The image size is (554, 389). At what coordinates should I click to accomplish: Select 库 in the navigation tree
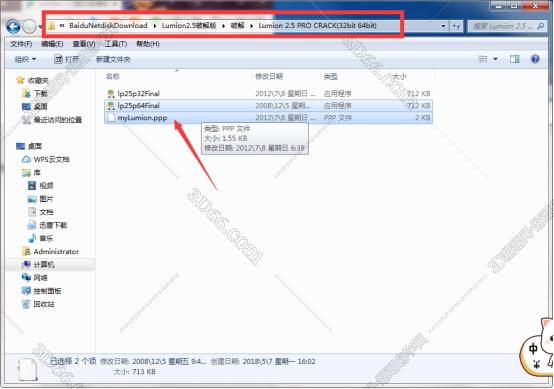coord(37,173)
